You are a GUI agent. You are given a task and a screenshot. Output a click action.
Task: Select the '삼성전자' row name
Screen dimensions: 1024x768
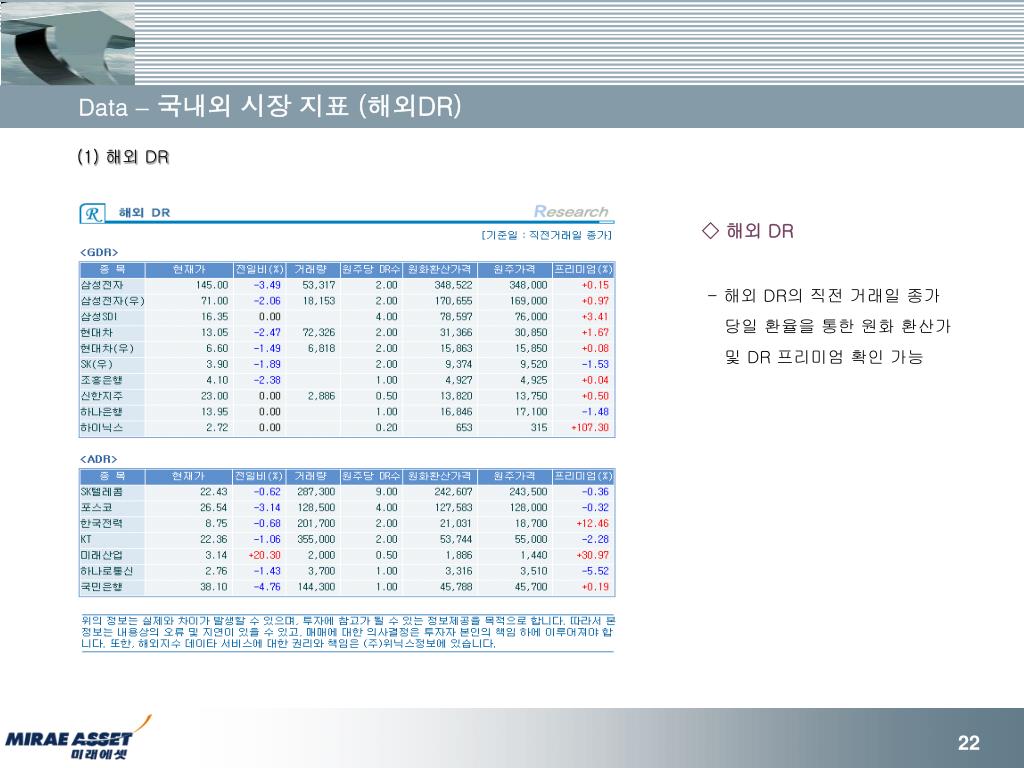click(x=102, y=285)
